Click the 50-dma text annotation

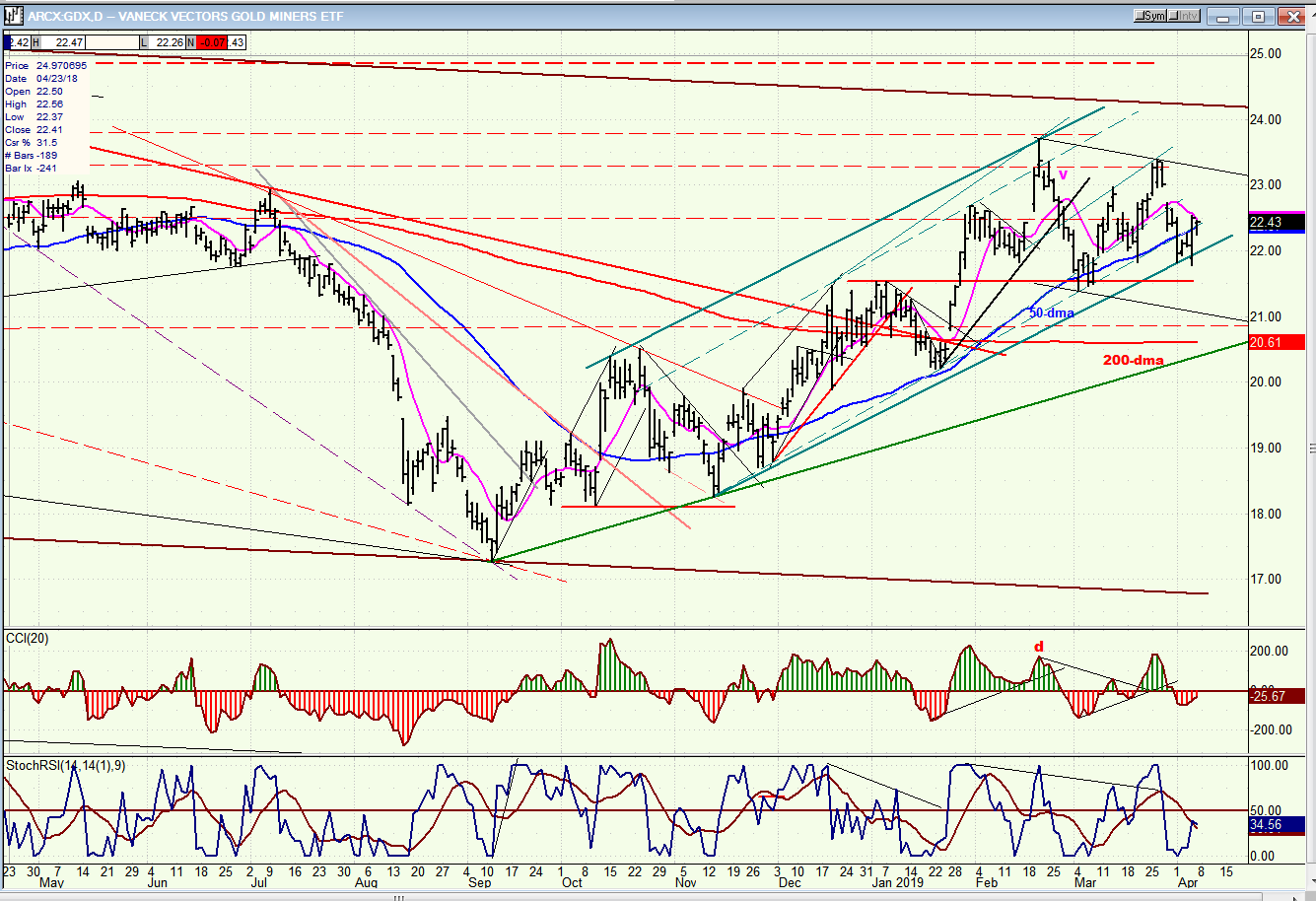pyautogui.click(x=1051, y=312)
